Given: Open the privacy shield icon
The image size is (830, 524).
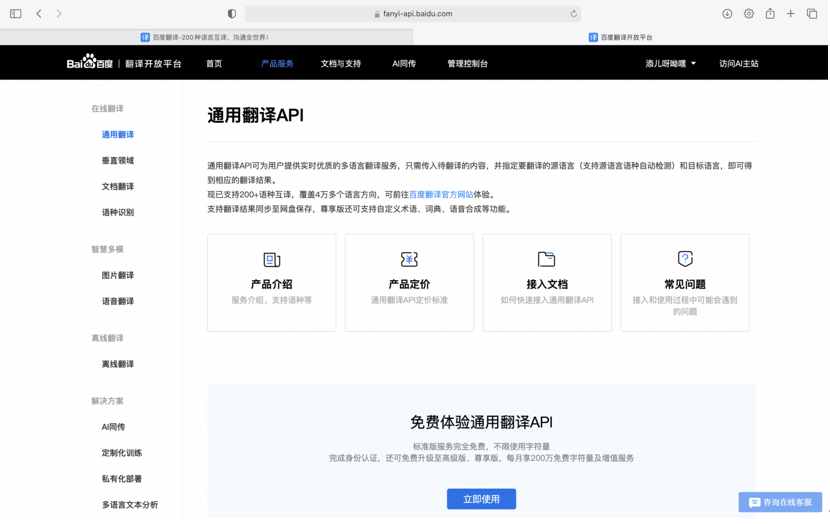Looking at the screenshot, I should (232, 14).
